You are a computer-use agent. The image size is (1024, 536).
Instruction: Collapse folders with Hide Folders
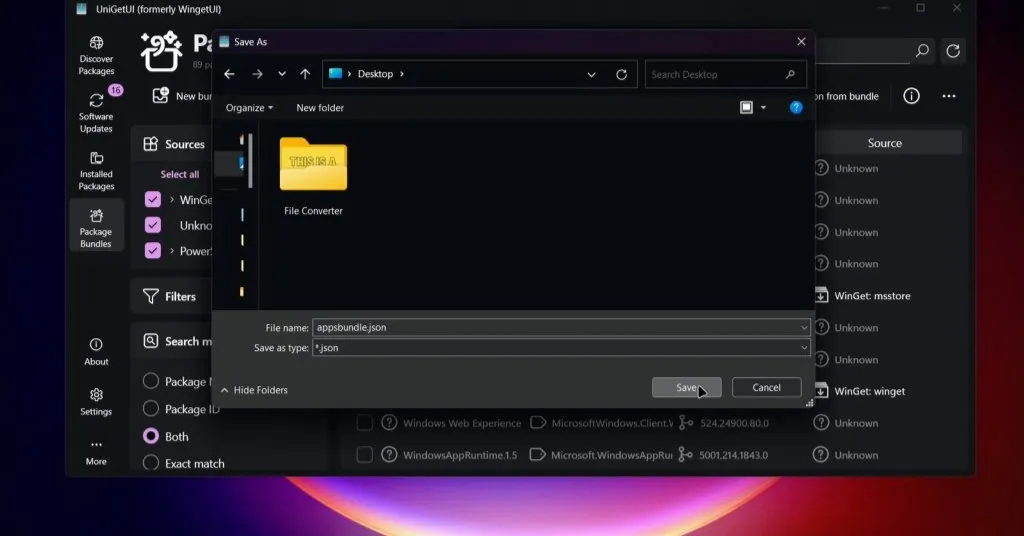[254, 390]
